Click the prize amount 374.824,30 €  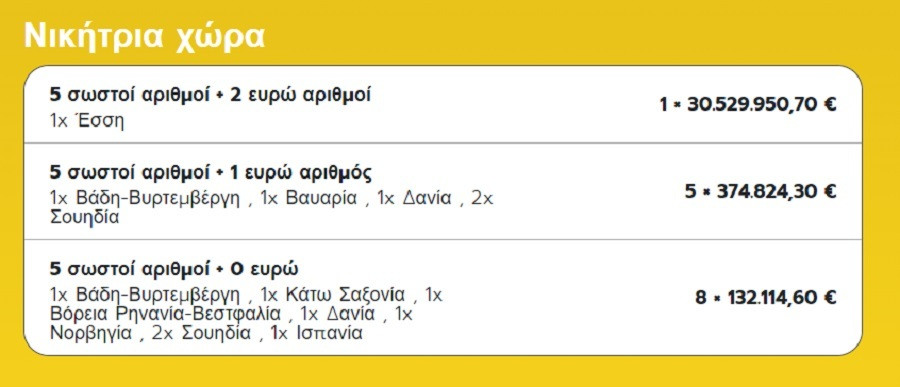761,191
